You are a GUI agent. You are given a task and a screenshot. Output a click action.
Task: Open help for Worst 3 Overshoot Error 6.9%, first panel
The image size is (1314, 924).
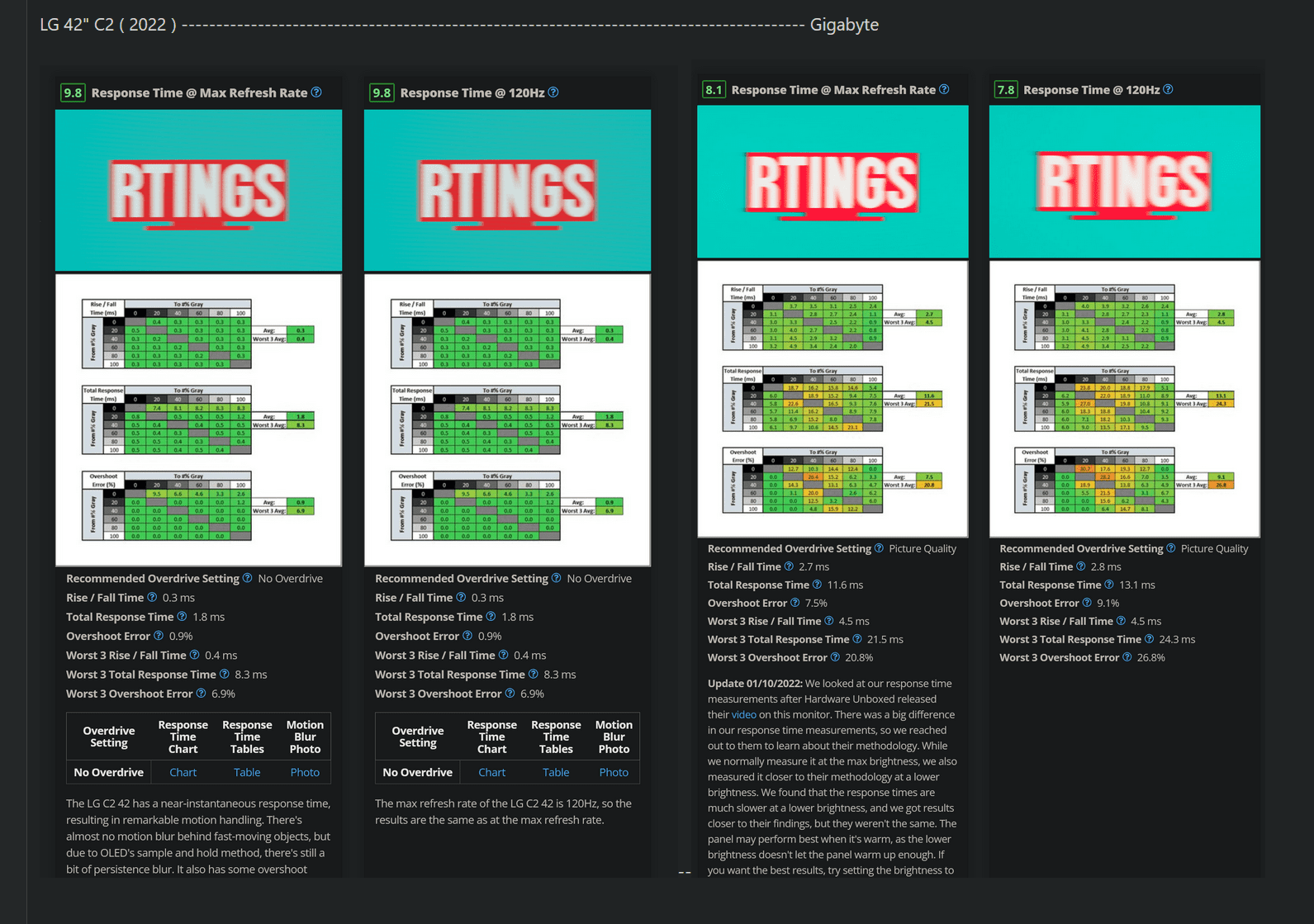(201, 693)
